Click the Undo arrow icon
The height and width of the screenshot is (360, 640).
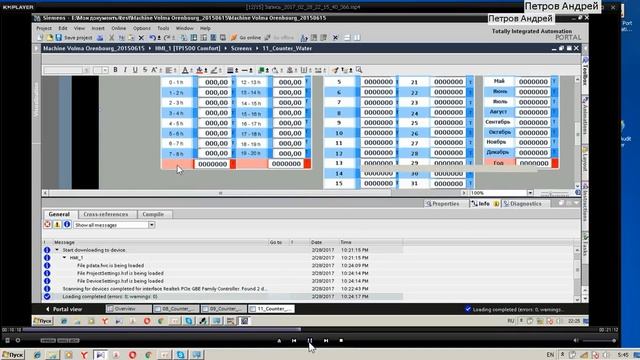pos(152,38)
